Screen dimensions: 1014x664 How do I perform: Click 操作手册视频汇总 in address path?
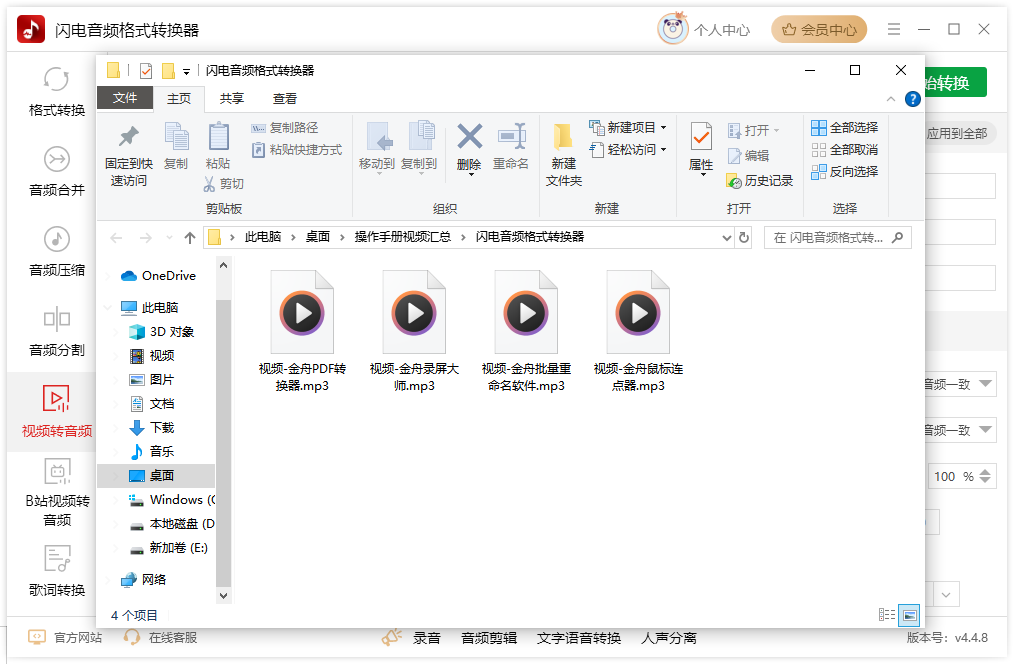coord(402,237)
